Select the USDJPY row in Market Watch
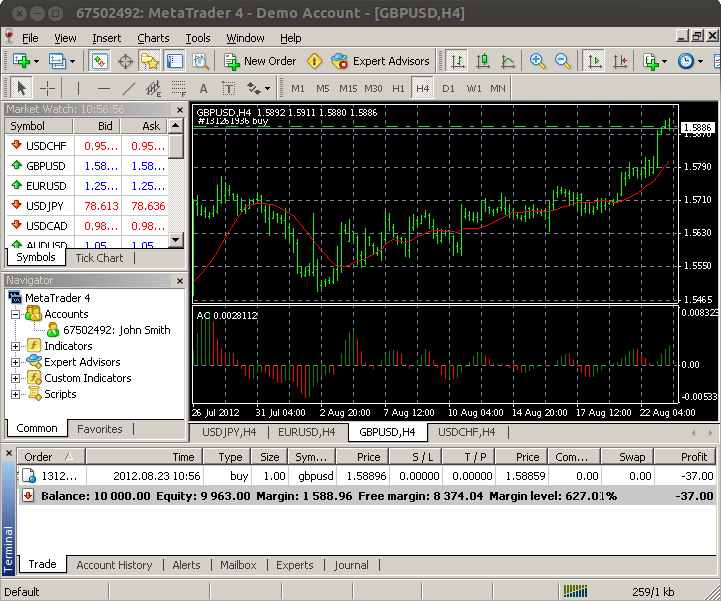 click(47, 205)
